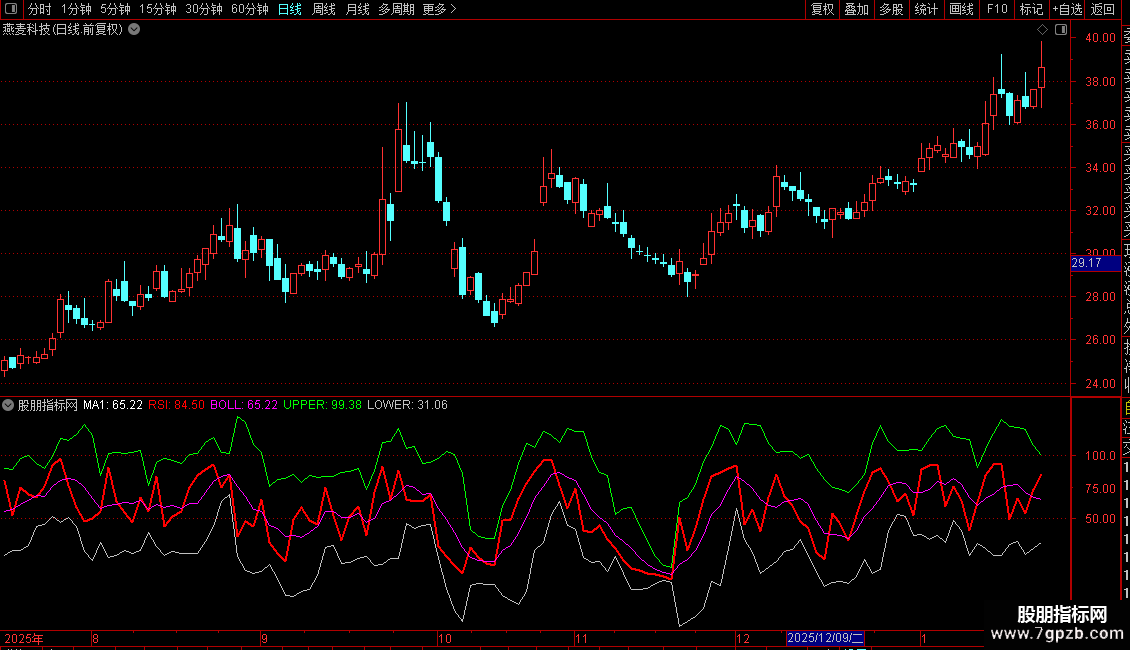
Task: Click the 统计 statistics button
Action: coord(926,9)
